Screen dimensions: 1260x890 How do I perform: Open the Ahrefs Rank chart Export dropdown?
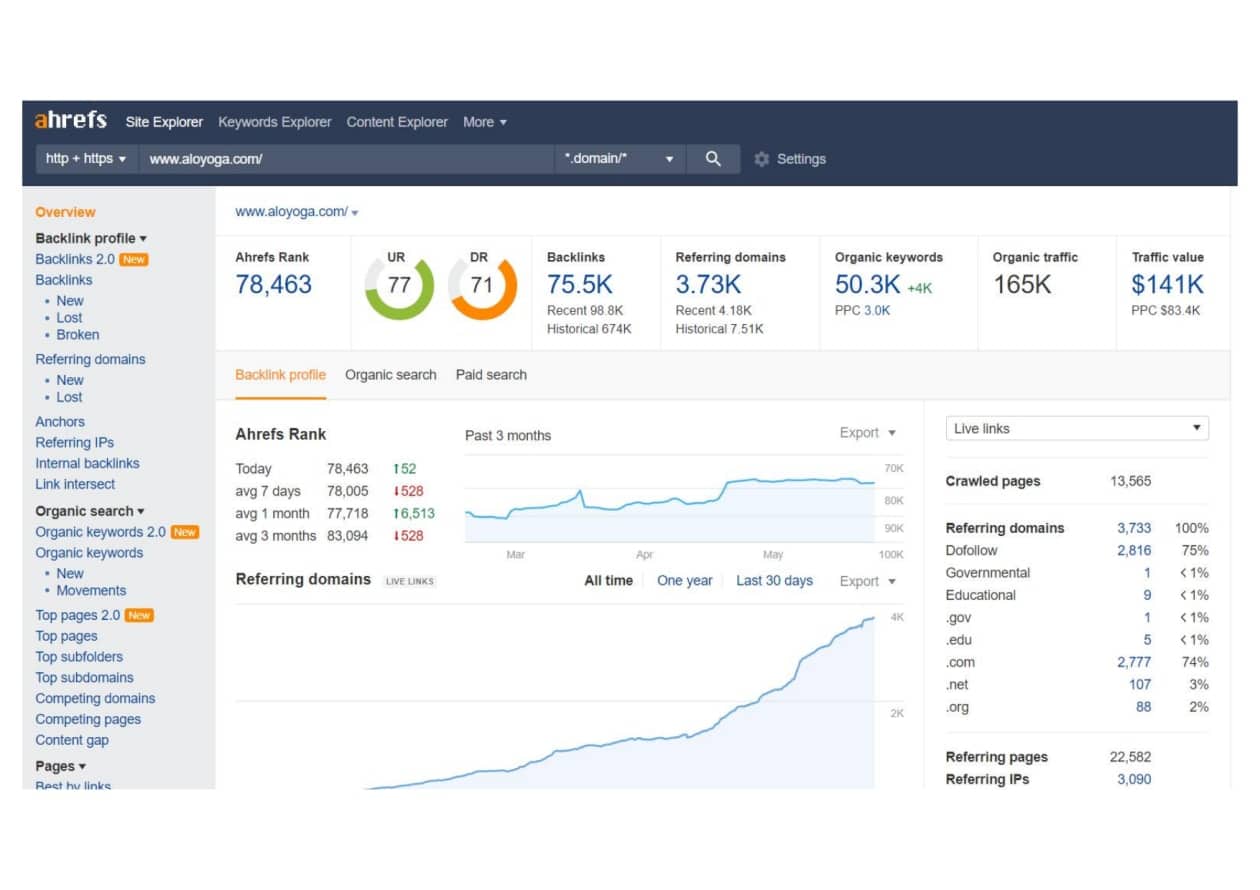coord(868,433)
